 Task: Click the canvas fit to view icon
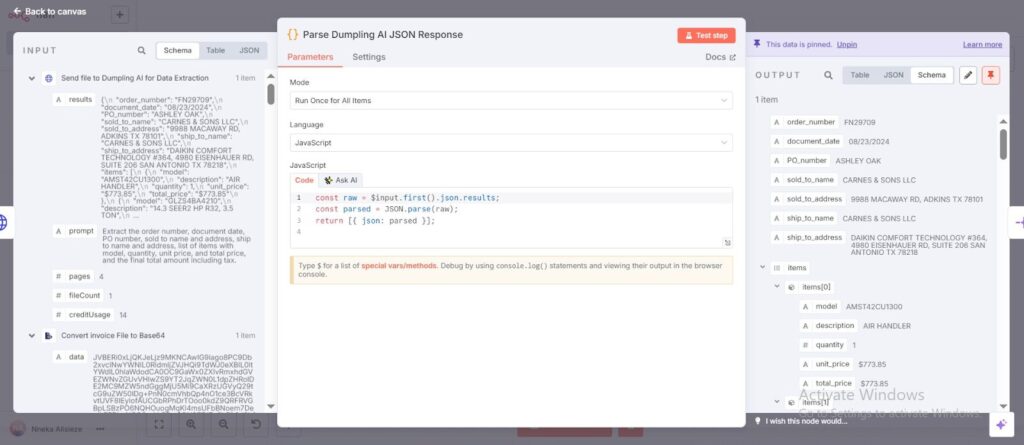[159, 425]
